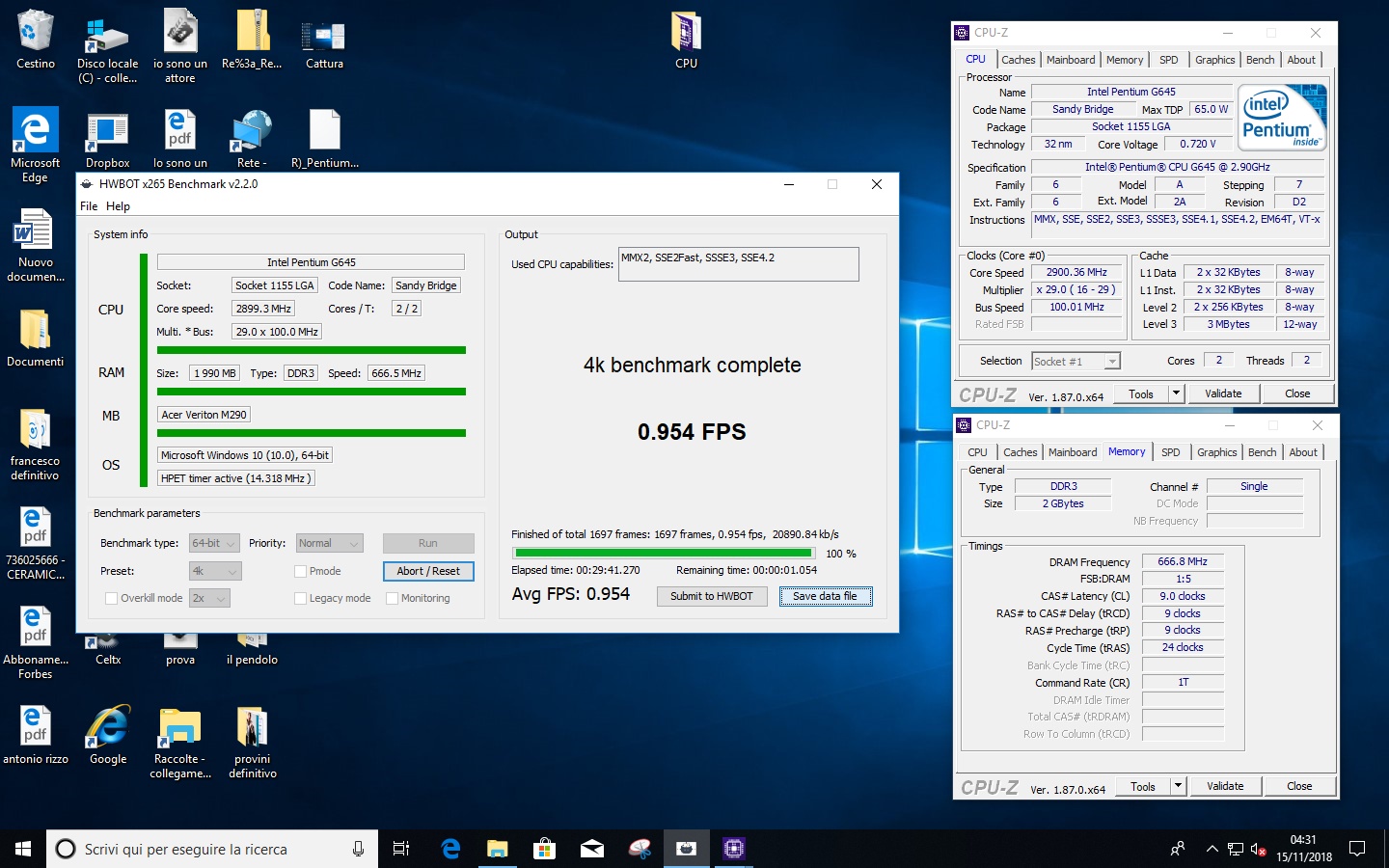Open Memory tab in upper CPU-Z window
Viewport: 1389px width, 868px height.
point(1125,60)
